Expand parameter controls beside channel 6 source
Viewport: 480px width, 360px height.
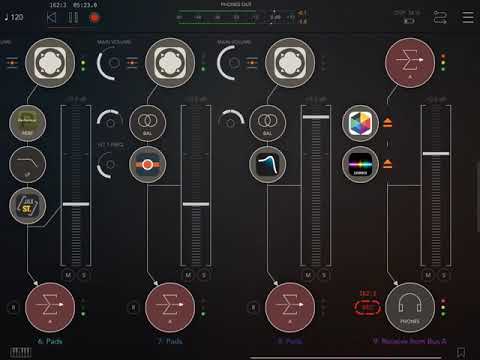pos(12,63)
